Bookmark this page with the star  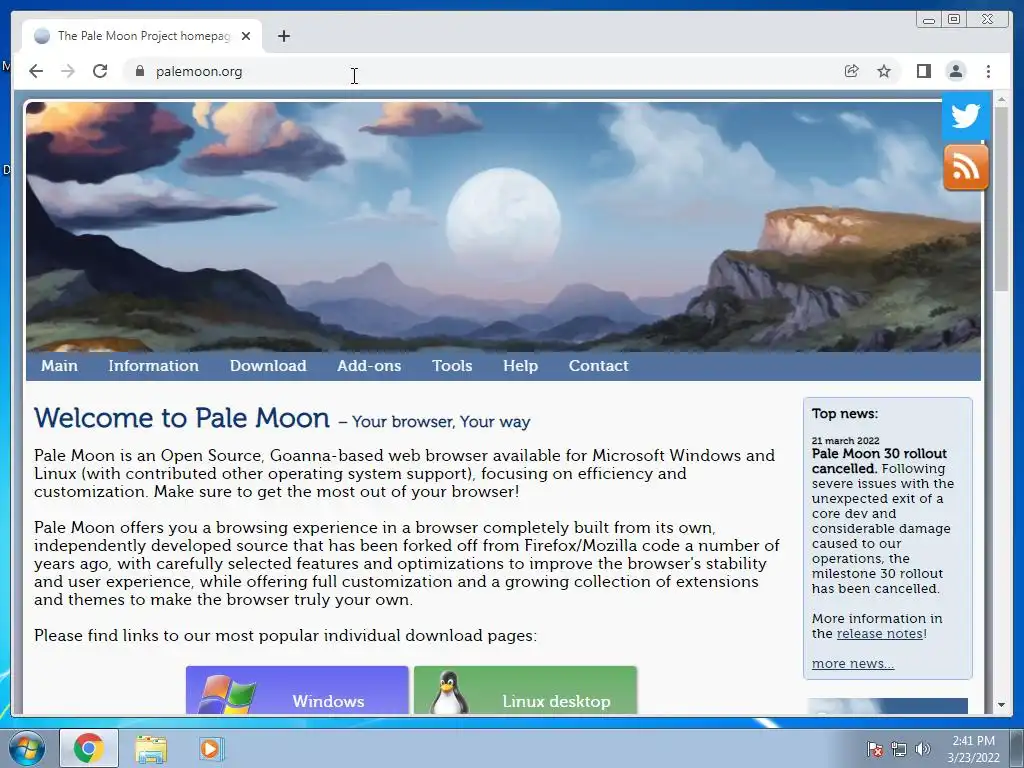884,71
